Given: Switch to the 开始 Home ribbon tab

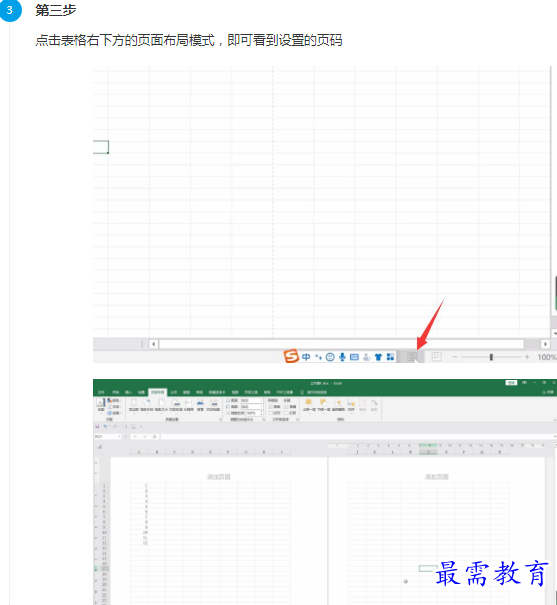Looking at the screenshot, I should point(115,392).
